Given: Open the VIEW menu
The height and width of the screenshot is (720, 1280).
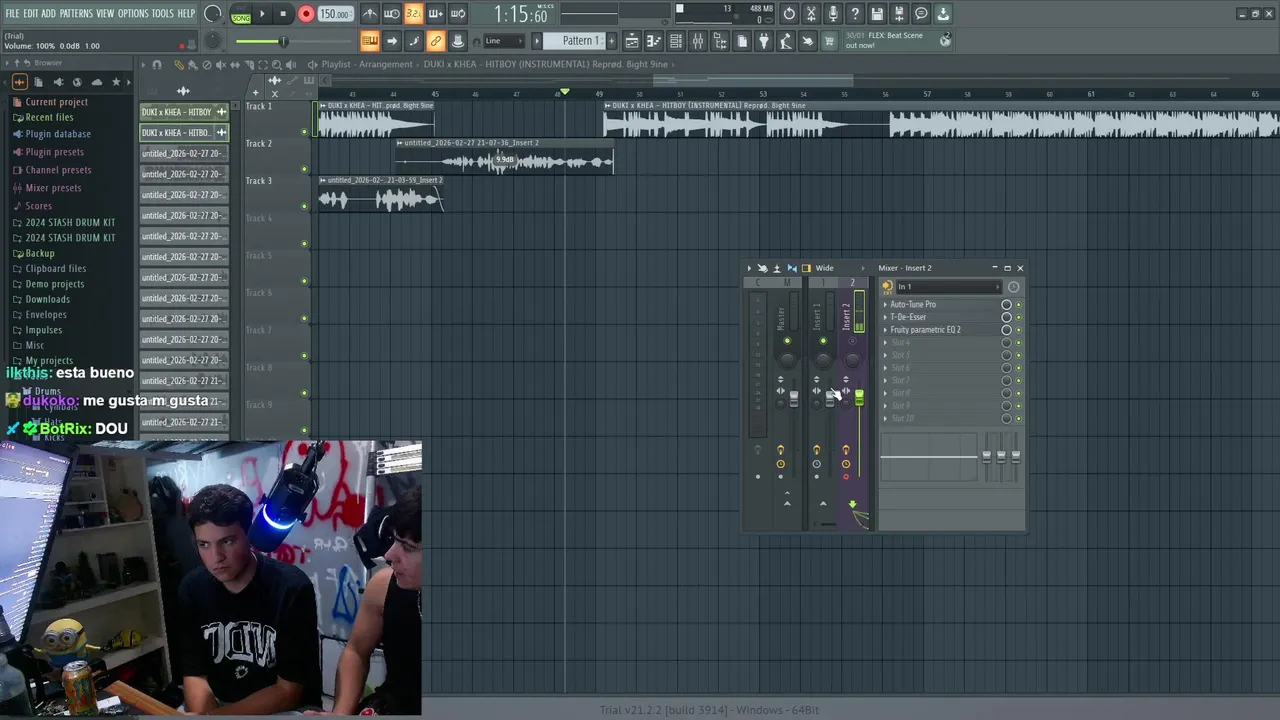Looking at the screenshot, I should tap(105, 13).
